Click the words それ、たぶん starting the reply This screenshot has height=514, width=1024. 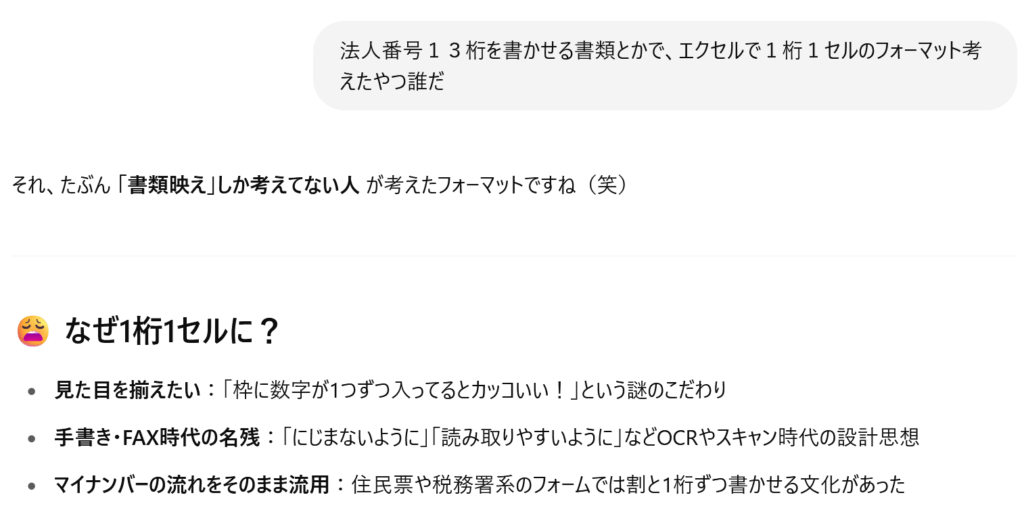tap(61, 185)
